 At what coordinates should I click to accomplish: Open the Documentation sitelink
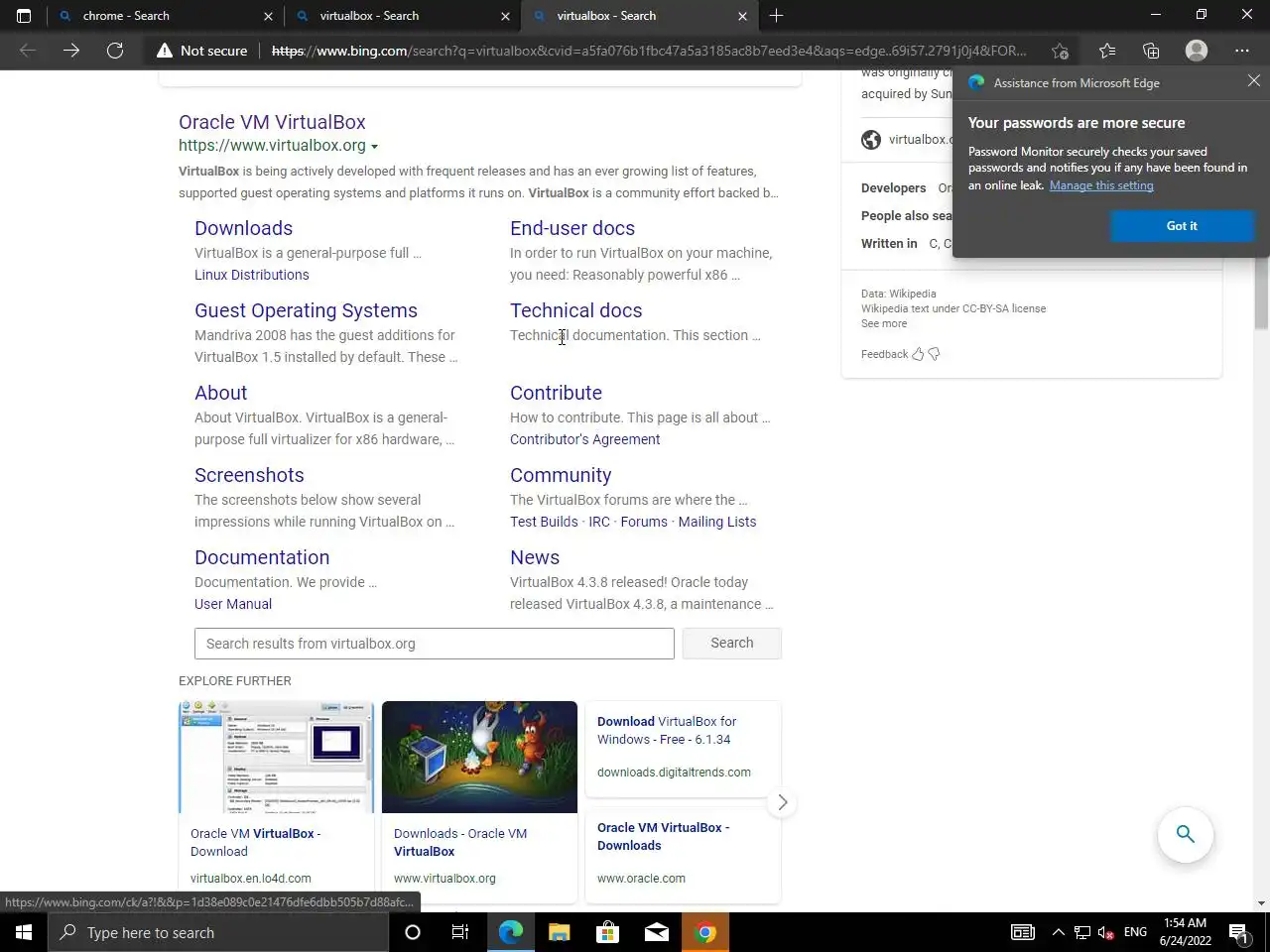[262, 557]
